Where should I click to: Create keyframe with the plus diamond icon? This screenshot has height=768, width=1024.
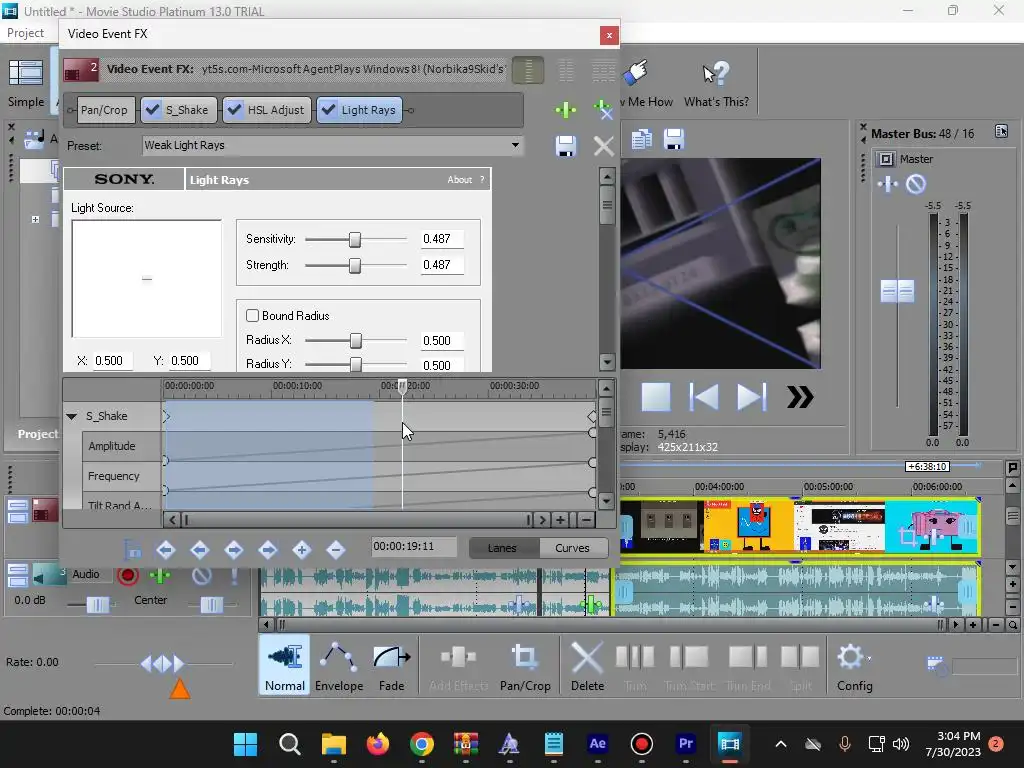(302, 550)
